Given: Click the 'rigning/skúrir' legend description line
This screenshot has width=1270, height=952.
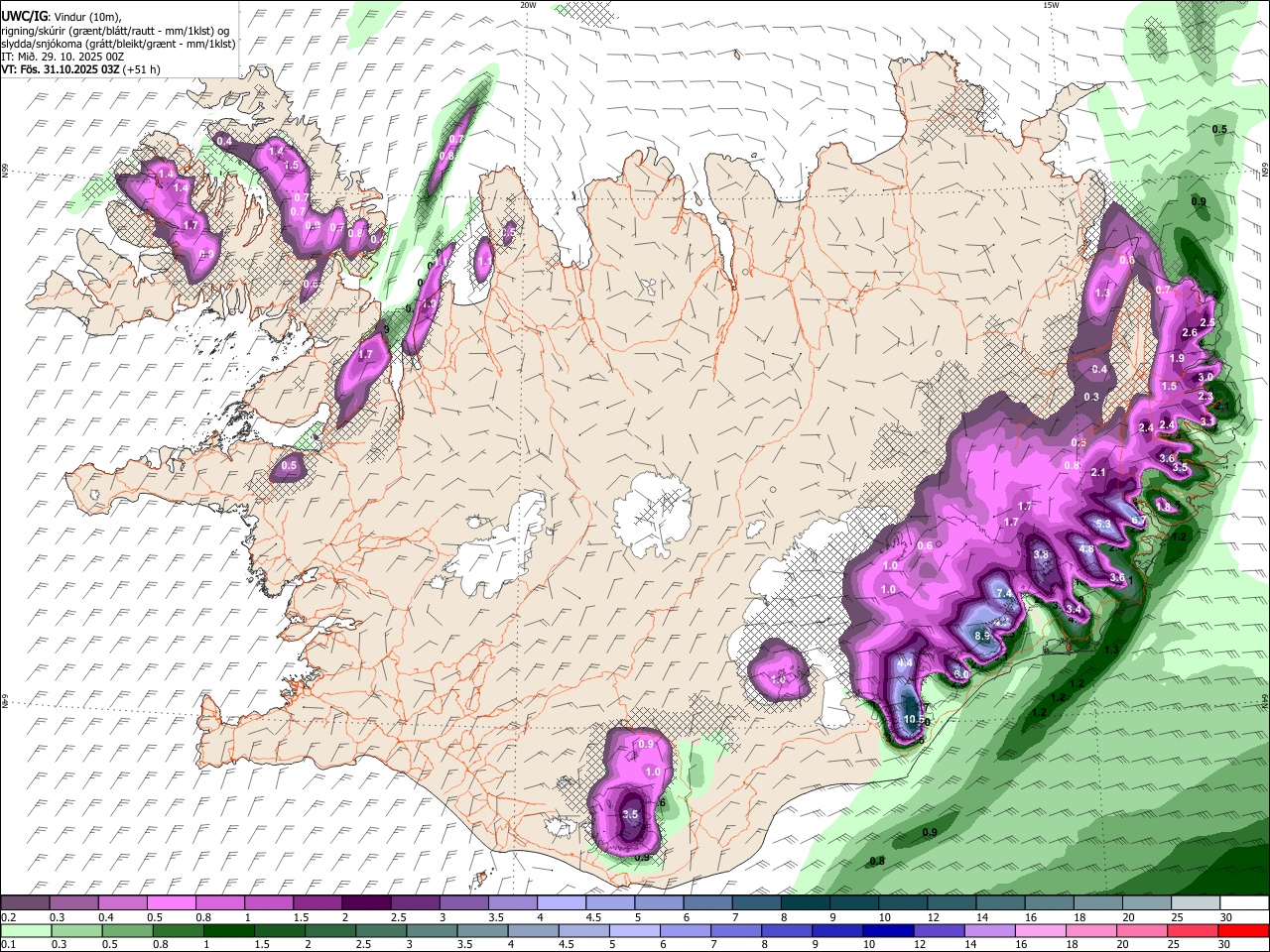Looking at the screenshot, I should click(115, 31).
